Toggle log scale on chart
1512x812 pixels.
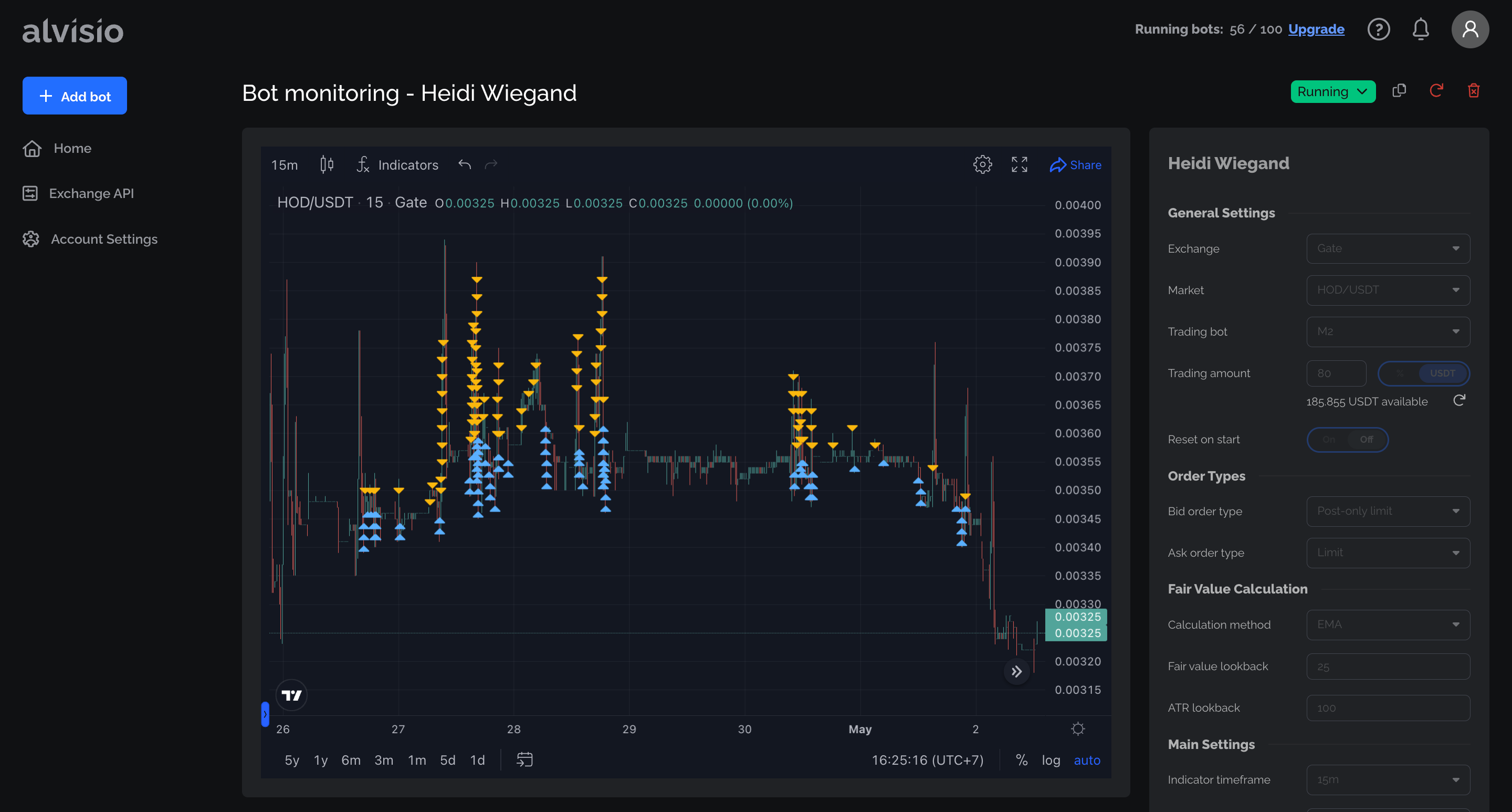(x=1051, y=761)
